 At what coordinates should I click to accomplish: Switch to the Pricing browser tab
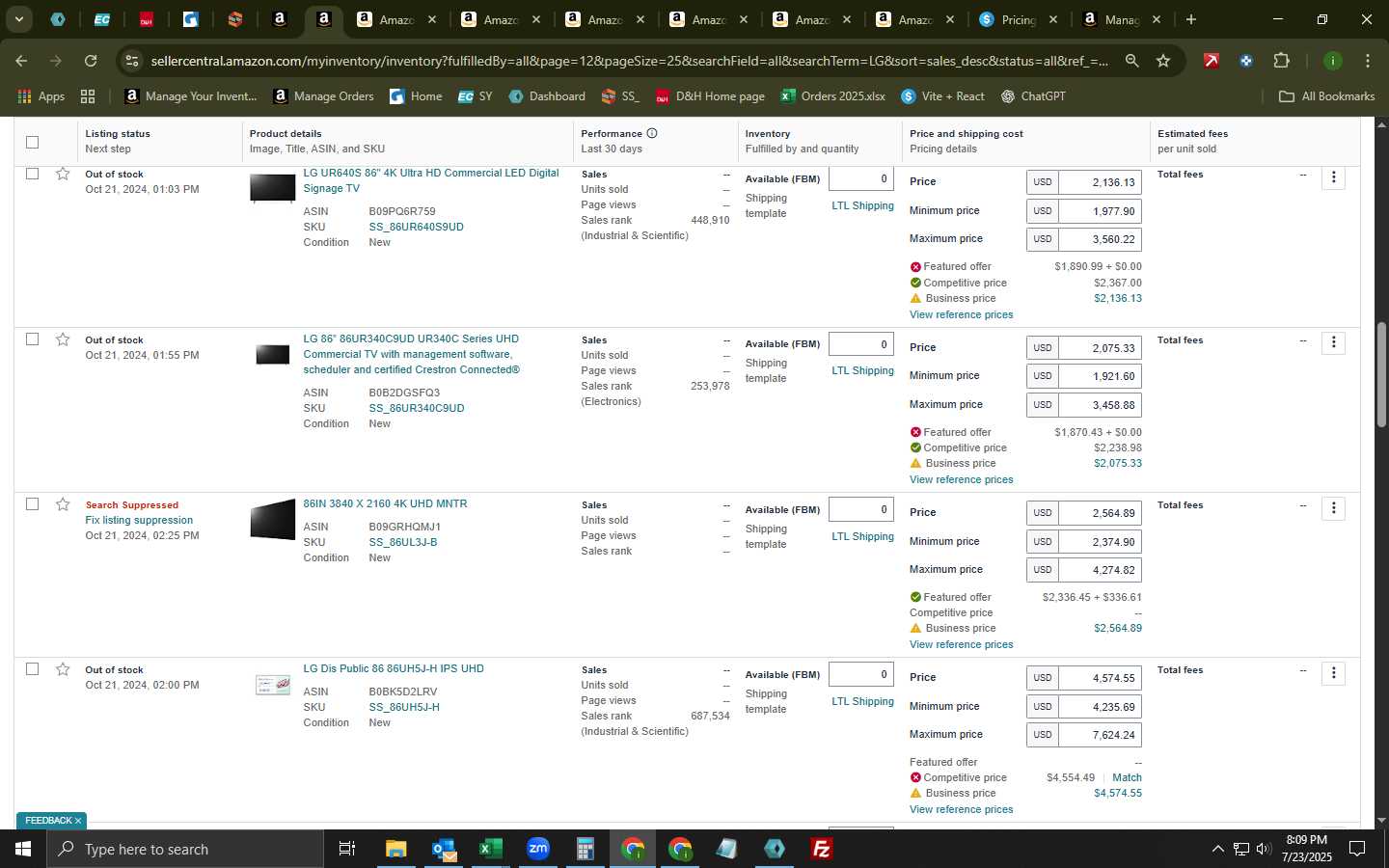1018,19
